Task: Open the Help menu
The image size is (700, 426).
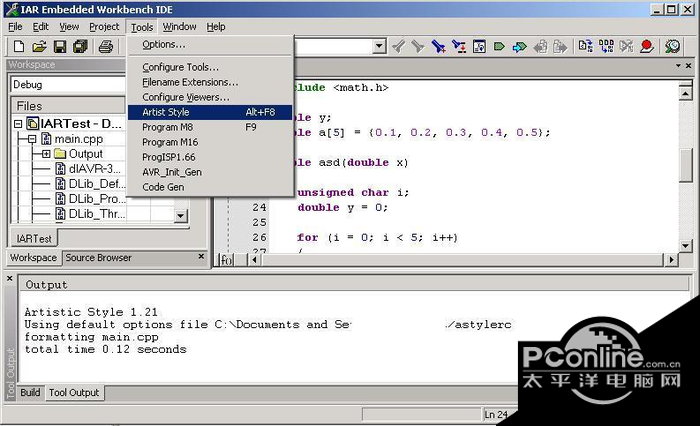Action: click(216, 27)
